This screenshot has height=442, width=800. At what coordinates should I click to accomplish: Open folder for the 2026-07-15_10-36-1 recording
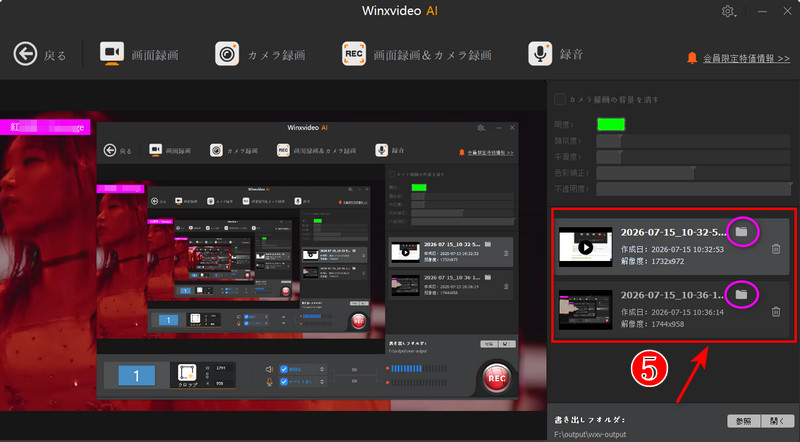pyautogui.click(x=741, y=294)
